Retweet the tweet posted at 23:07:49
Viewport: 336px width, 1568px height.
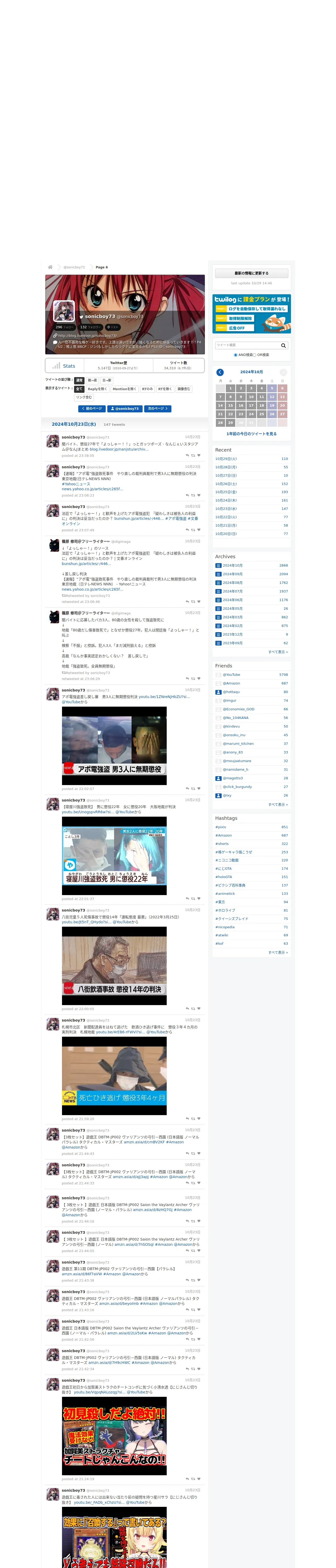(193, 530)
